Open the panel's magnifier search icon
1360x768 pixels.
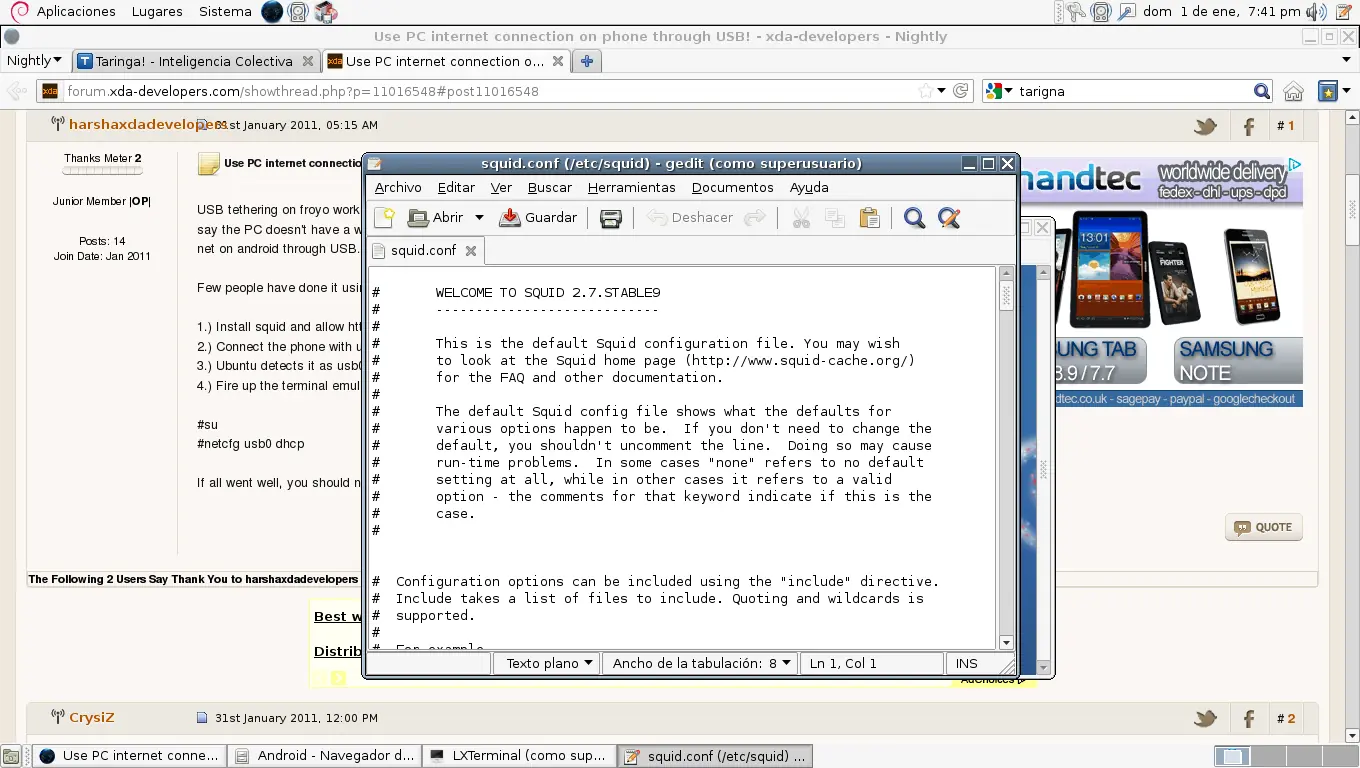(1127, 12)
